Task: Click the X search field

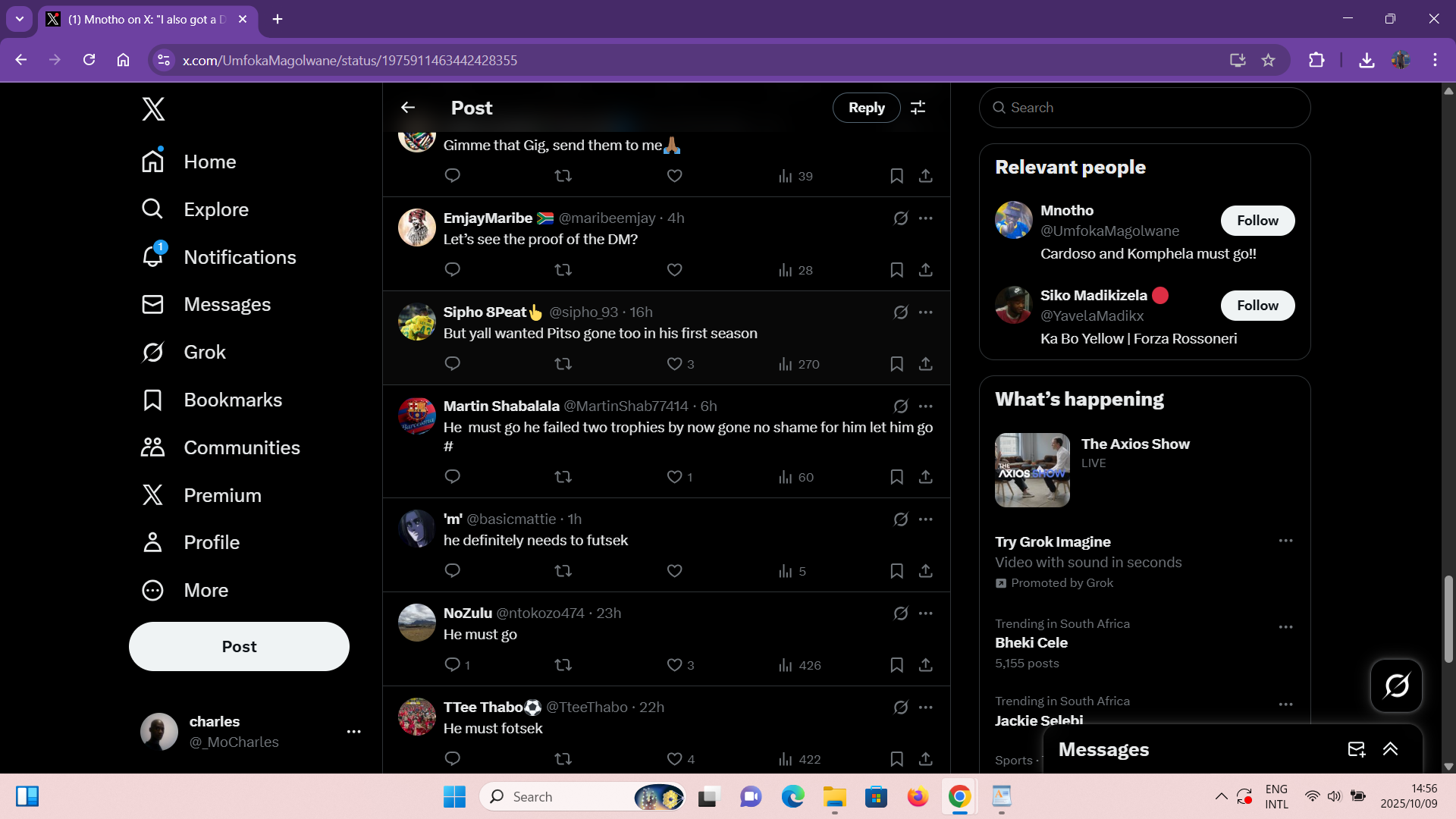Action: click(1145, 108)
